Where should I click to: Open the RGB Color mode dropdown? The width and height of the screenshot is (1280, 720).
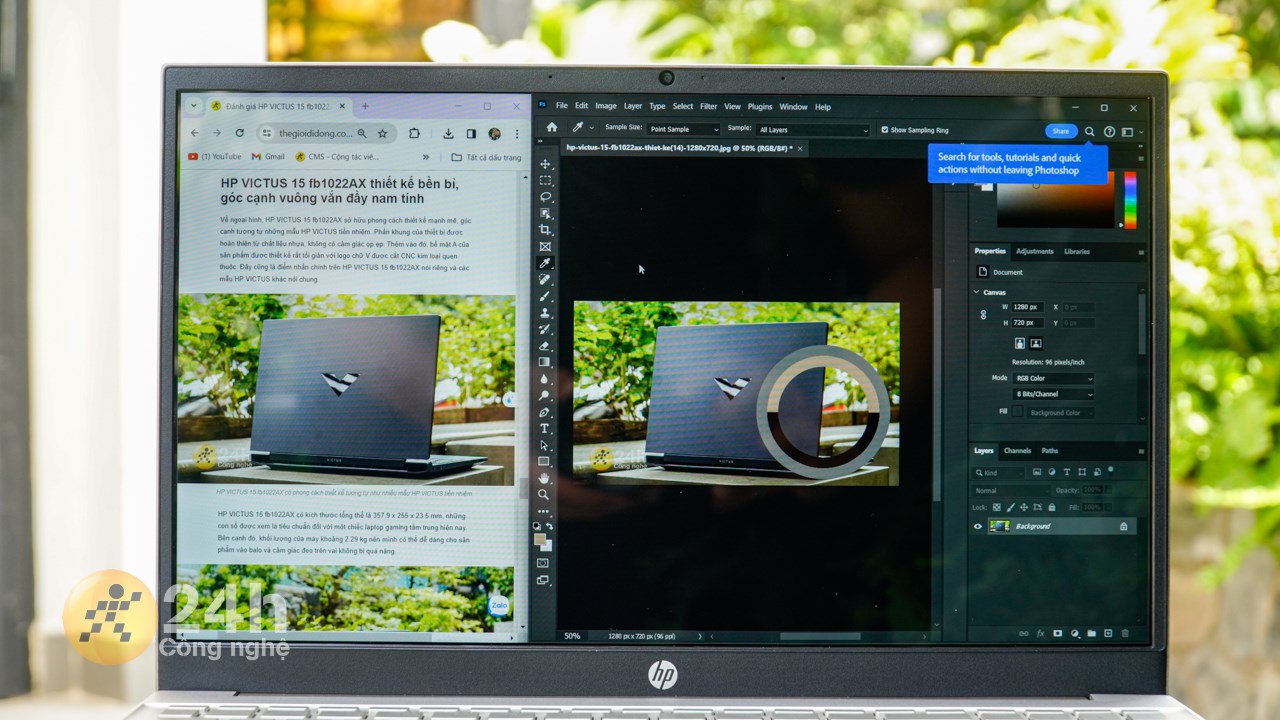[1053, 379]
